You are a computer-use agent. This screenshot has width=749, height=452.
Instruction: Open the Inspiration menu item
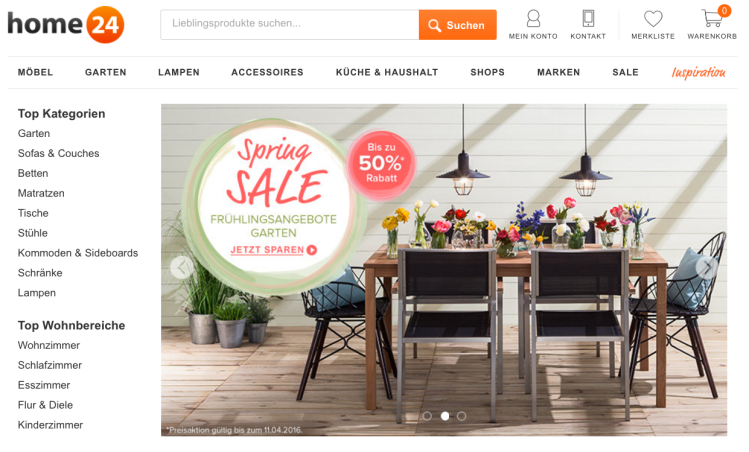(x=698, y=72)
